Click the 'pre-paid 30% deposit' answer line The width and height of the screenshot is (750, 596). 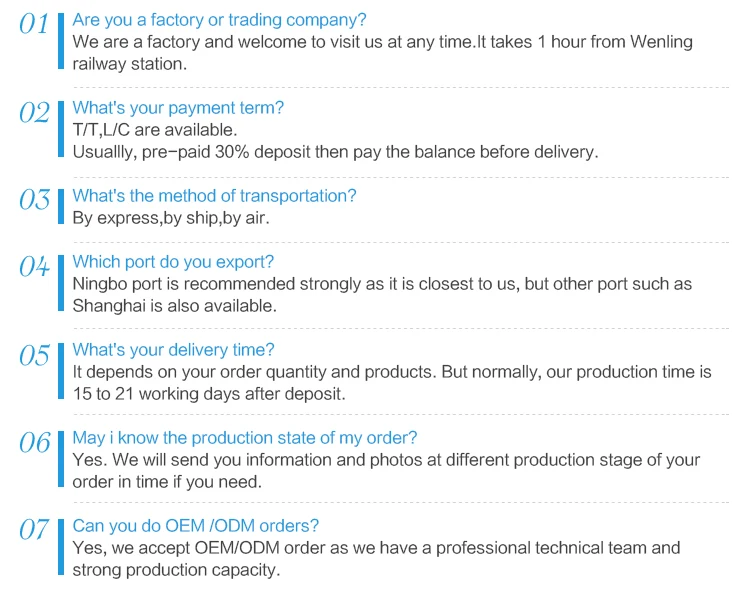335,152
